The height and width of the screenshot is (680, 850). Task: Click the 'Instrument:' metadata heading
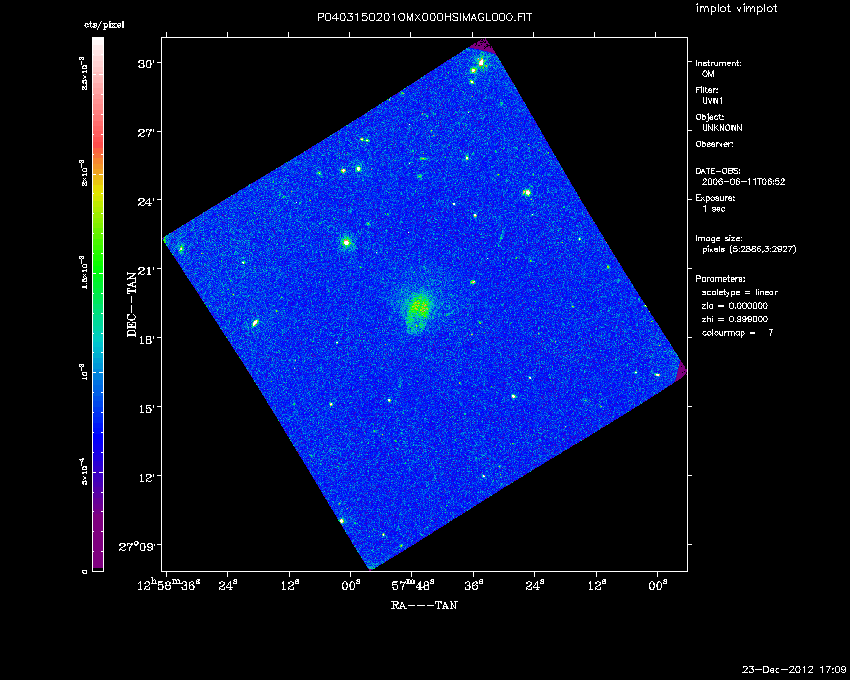718,63
